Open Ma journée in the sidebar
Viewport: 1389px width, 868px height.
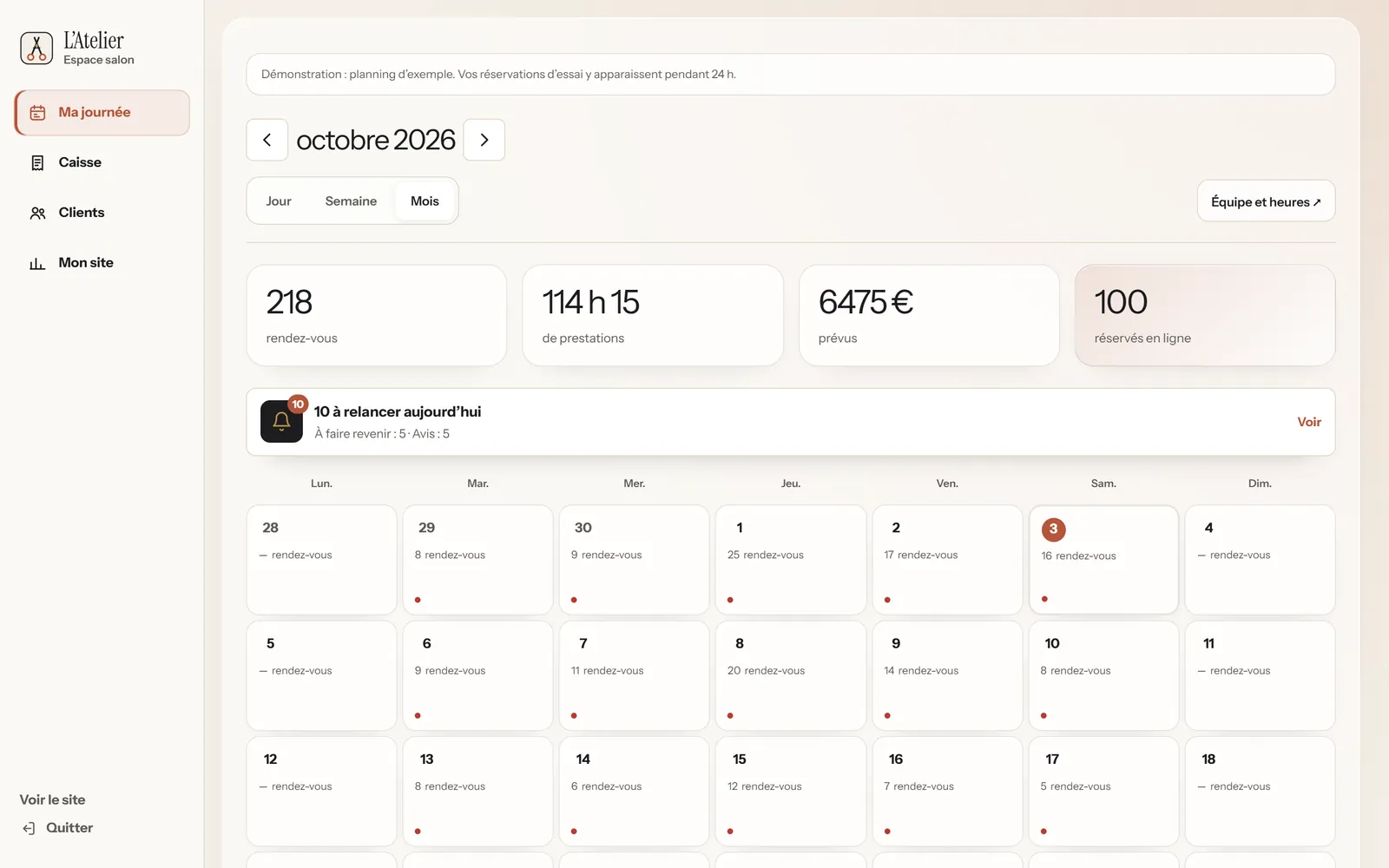(102, 113)
